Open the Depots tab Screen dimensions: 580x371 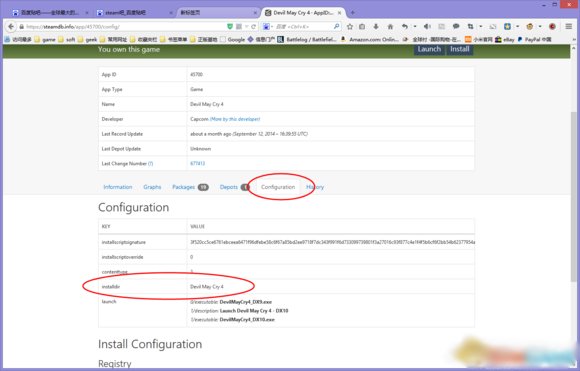click(234, 187)
